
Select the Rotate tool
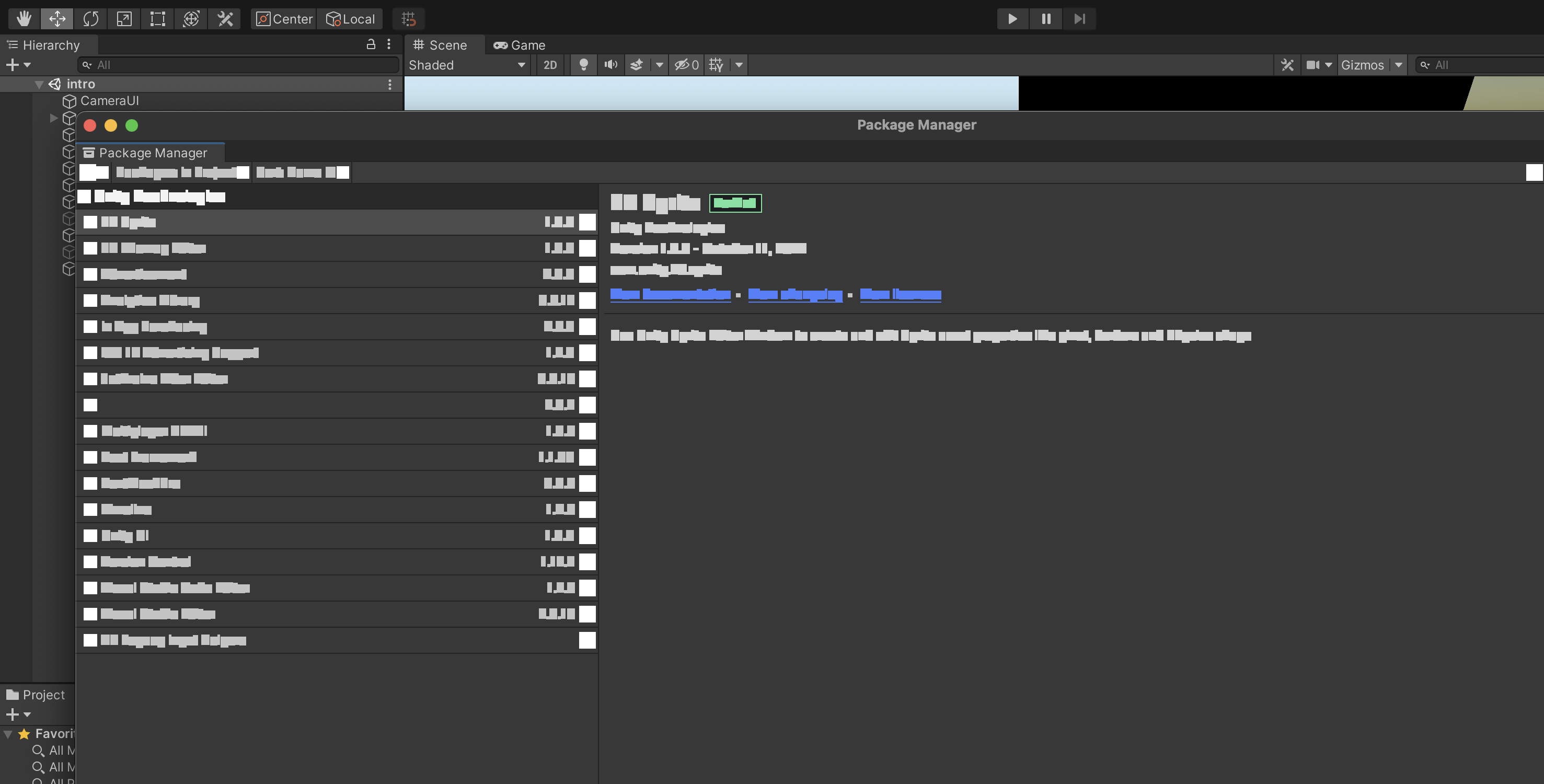90,19
